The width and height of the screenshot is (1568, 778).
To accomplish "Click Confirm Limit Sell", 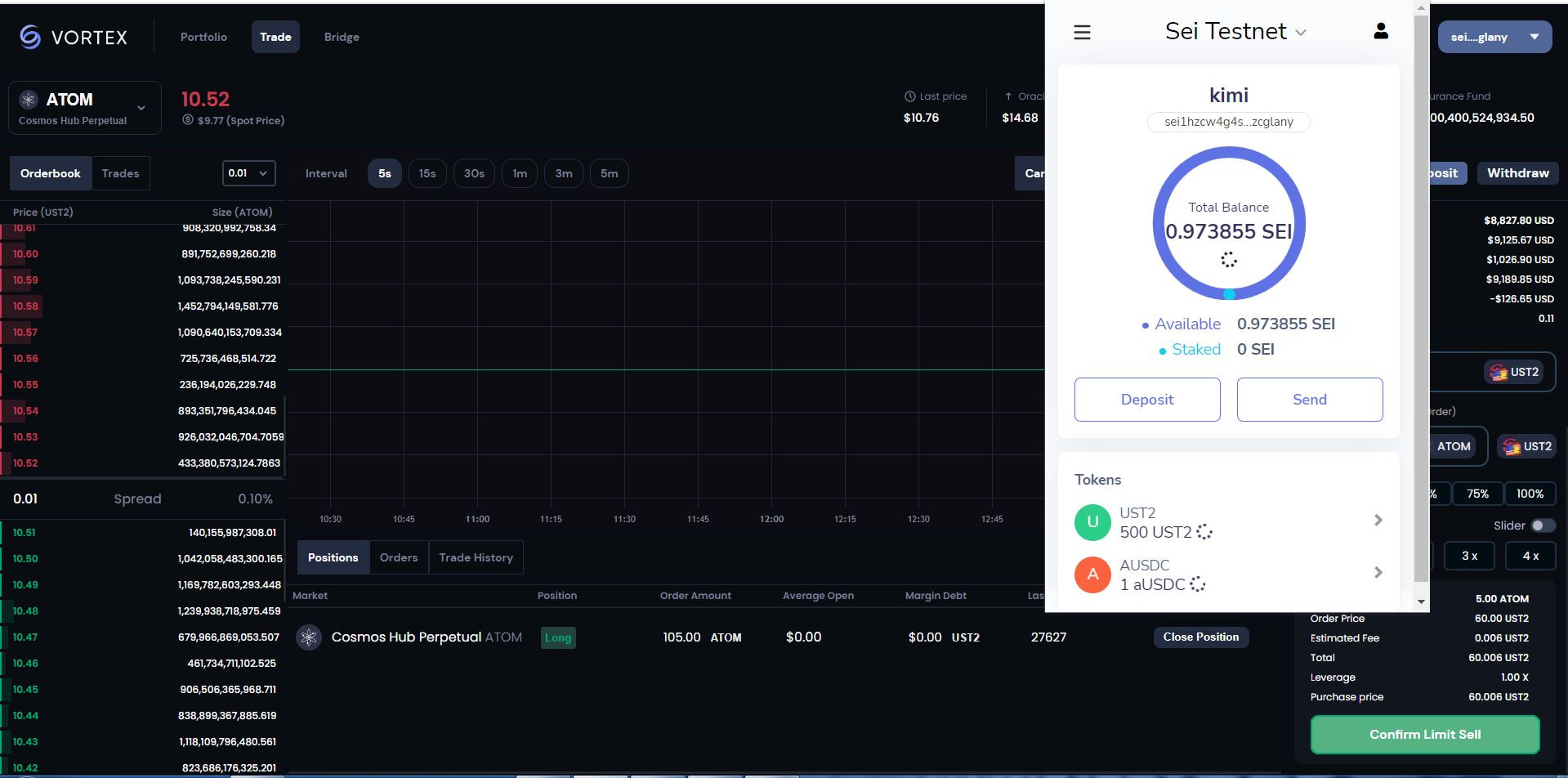I will [1425, 735].
